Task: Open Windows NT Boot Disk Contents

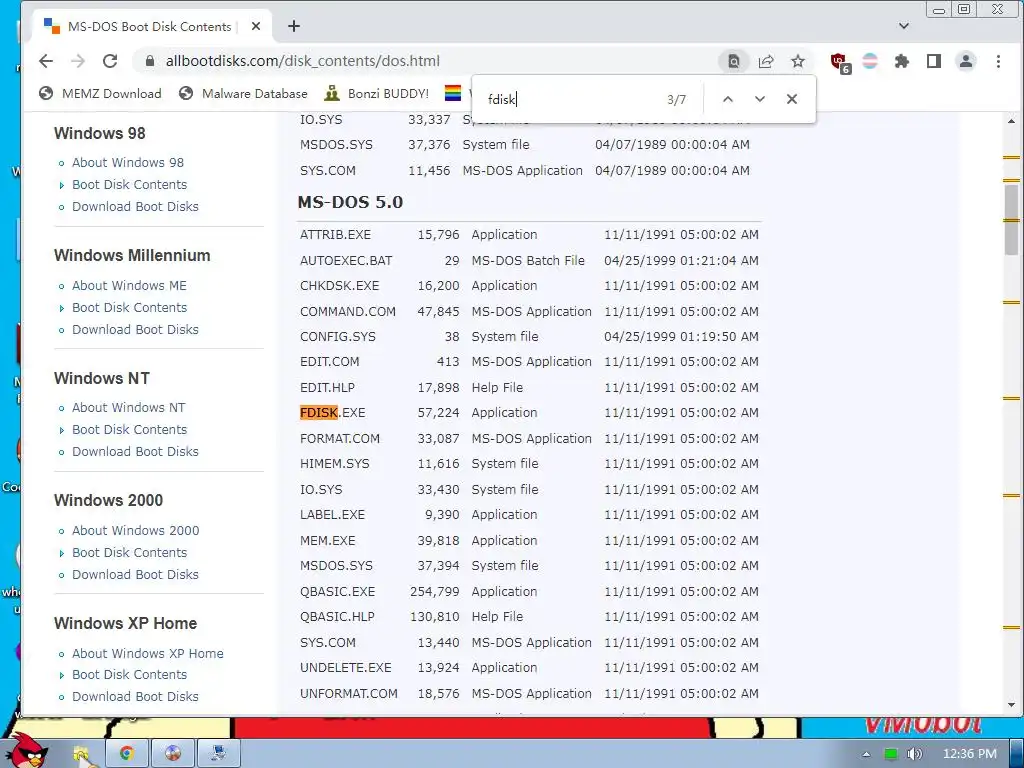Action: [x=129, y=430]
